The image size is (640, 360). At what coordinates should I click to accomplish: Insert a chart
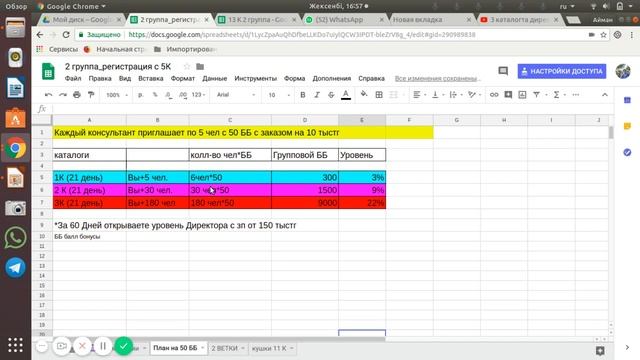pyautogui.click(x=522, y=95)
